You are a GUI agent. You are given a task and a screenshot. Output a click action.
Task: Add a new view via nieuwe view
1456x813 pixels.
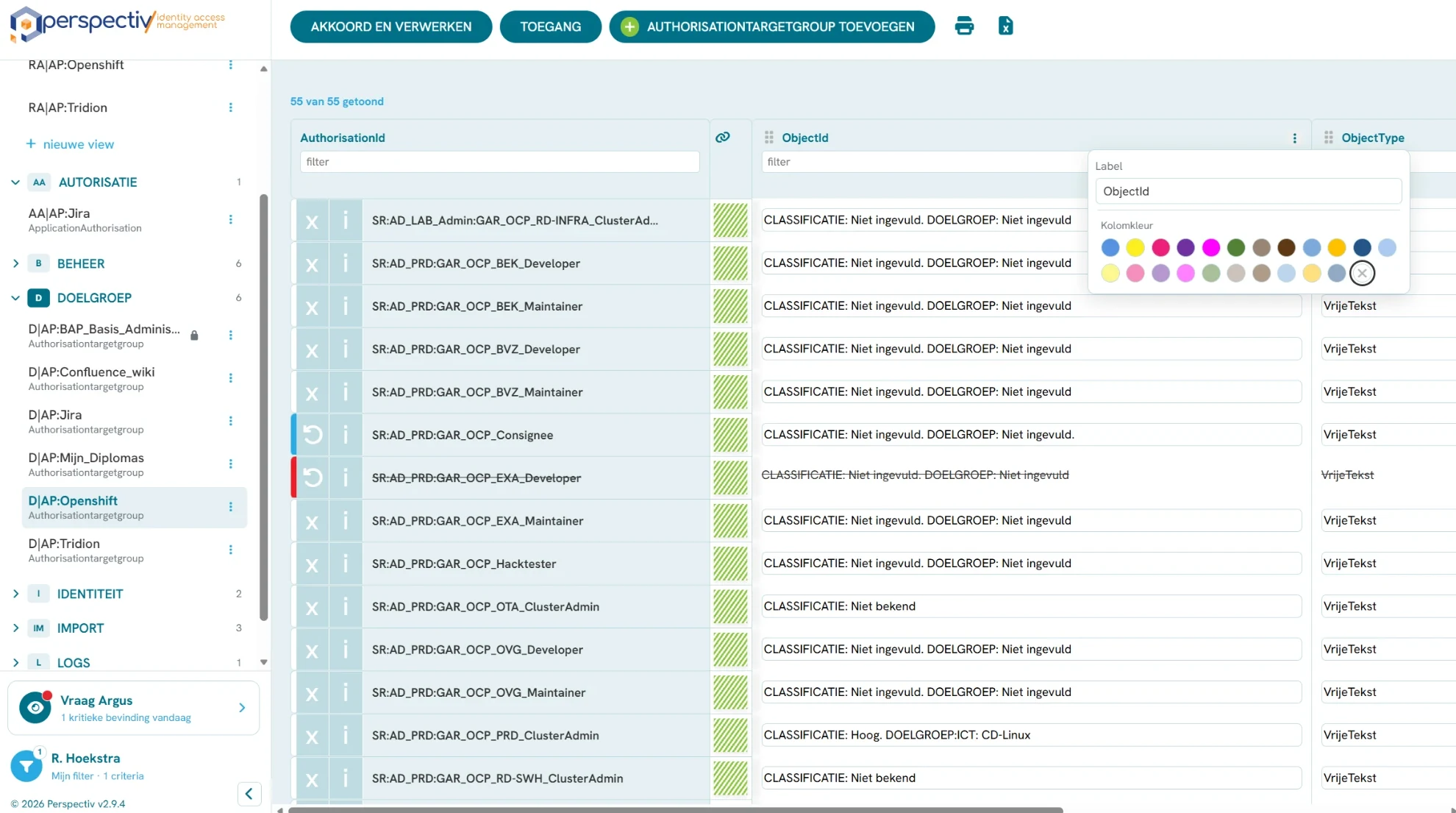click(71, 144)
